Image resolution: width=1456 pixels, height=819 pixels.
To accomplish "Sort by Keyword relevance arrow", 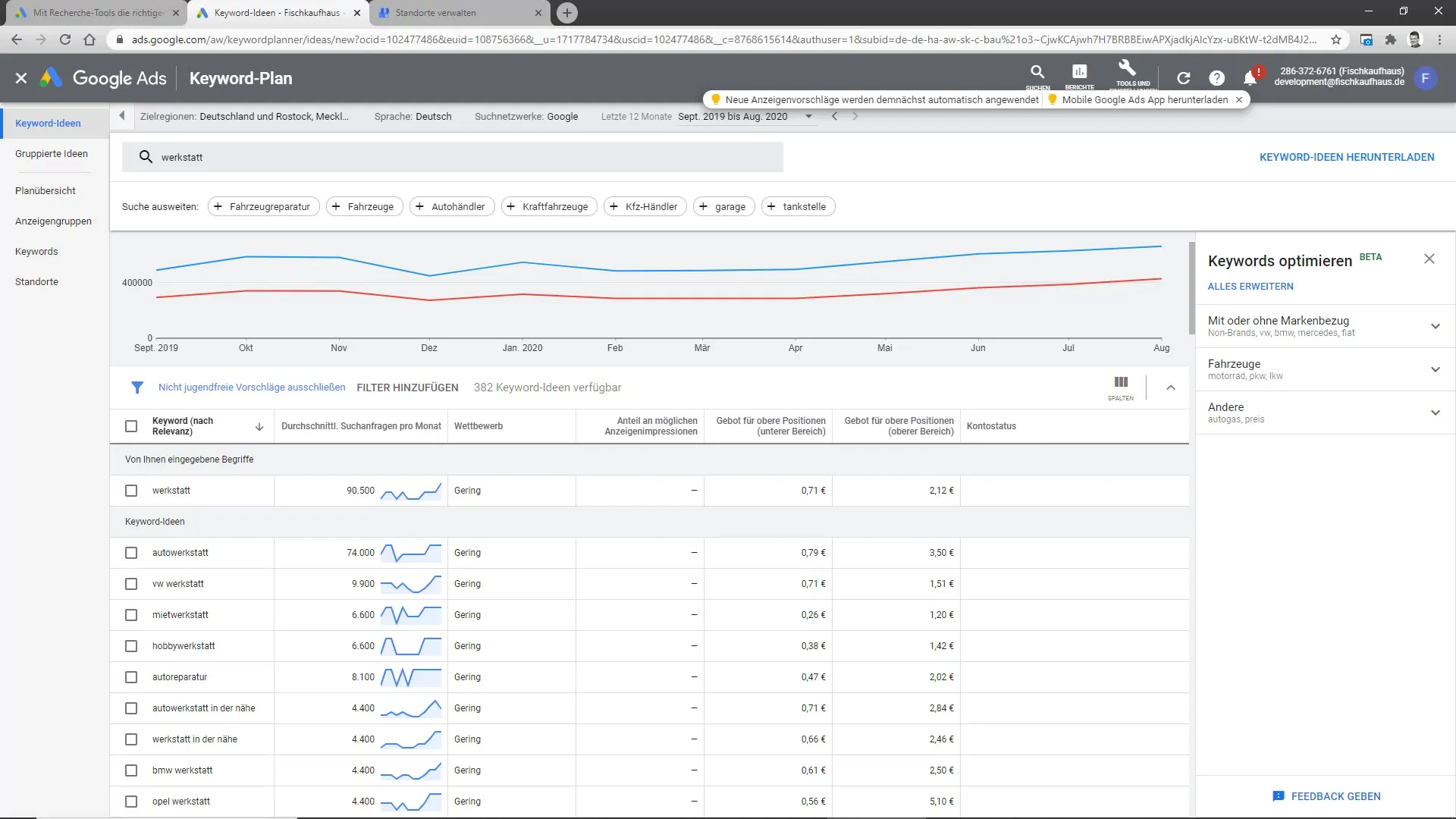I will [259, 427].
